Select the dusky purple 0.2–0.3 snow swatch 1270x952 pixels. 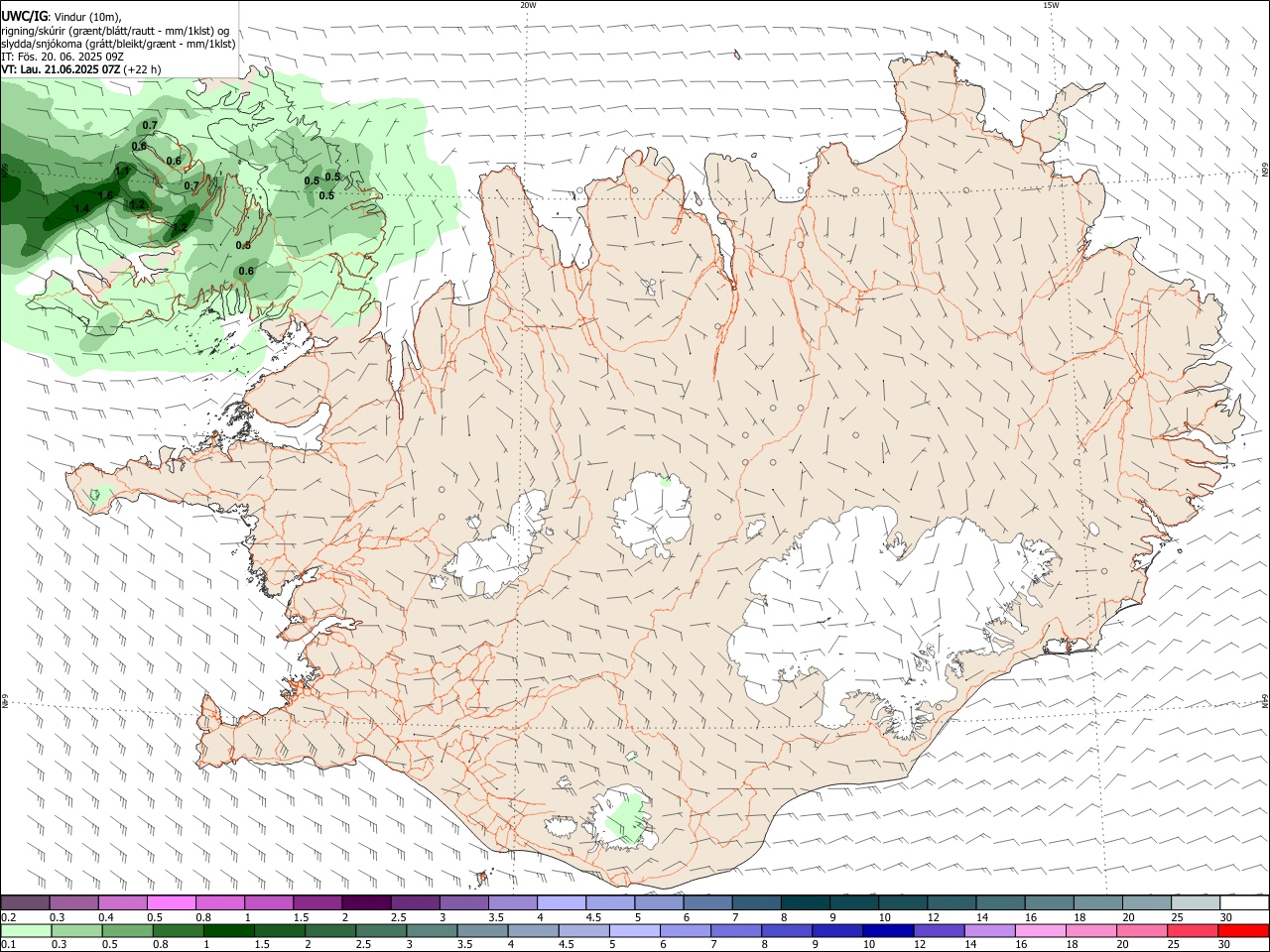(26, 903)
